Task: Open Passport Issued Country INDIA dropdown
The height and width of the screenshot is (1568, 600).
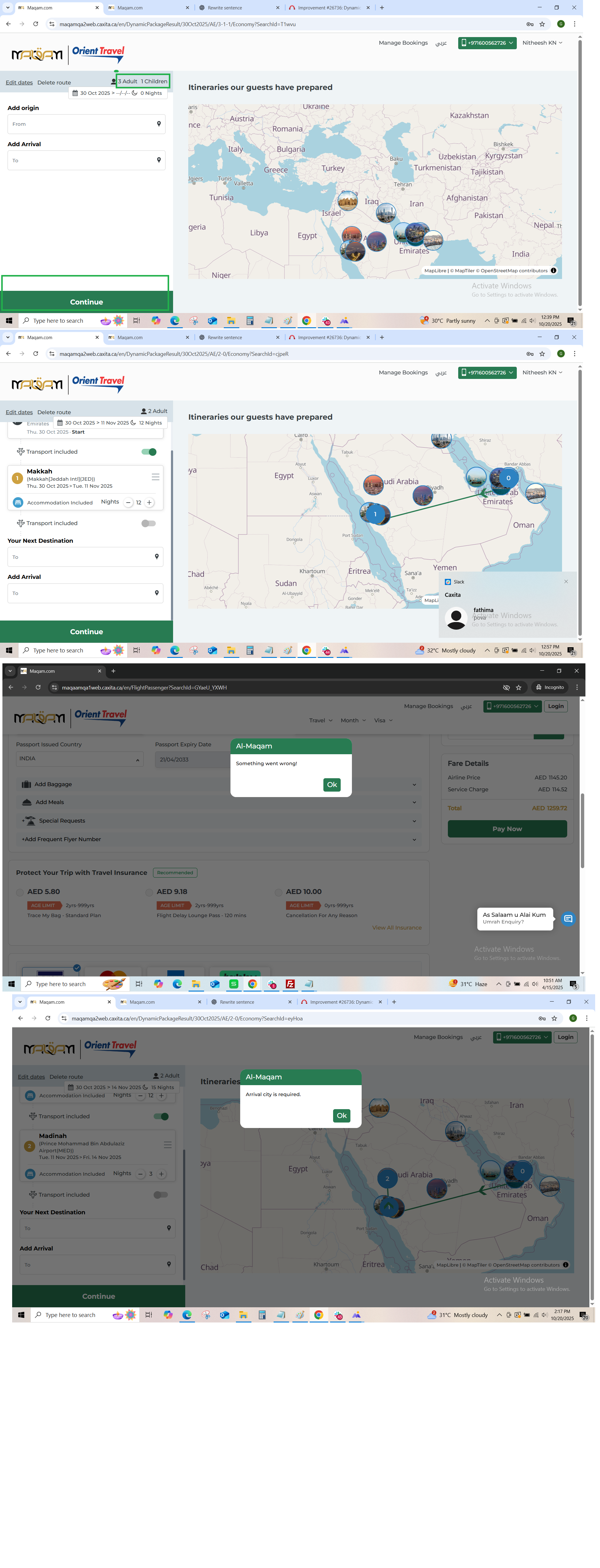Action: point(79,759)
